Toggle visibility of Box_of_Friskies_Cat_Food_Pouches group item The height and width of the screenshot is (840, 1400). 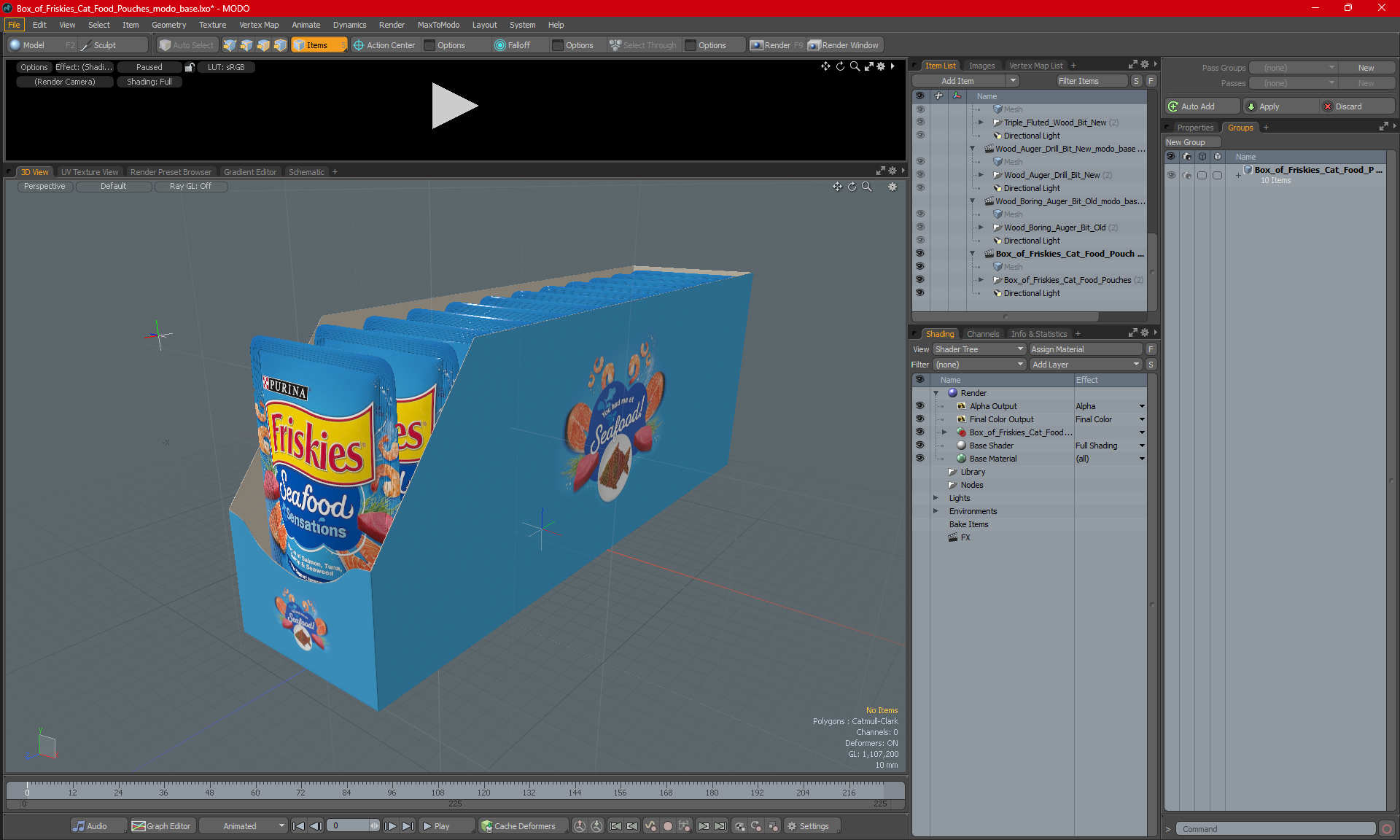[x=919, y=280]
